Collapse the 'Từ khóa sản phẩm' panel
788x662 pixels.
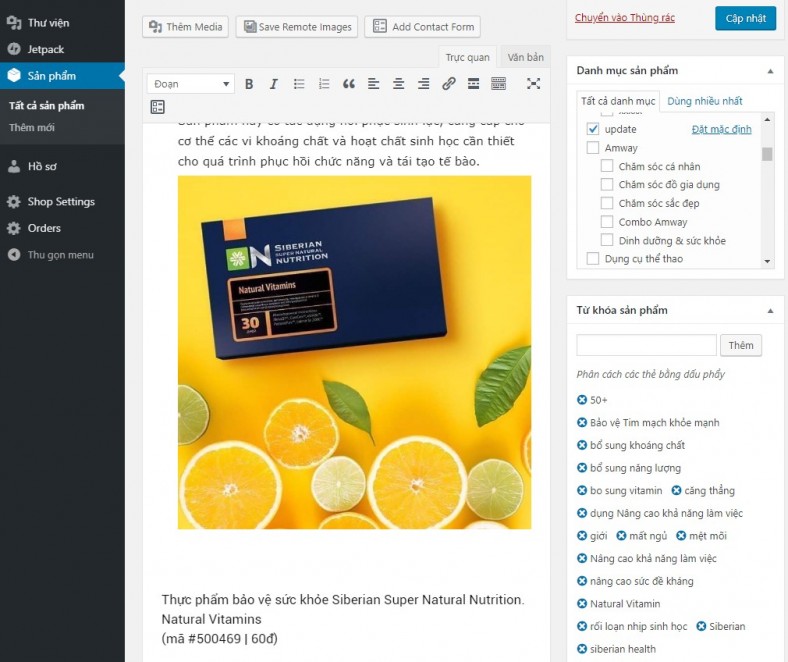pos(769,310)
